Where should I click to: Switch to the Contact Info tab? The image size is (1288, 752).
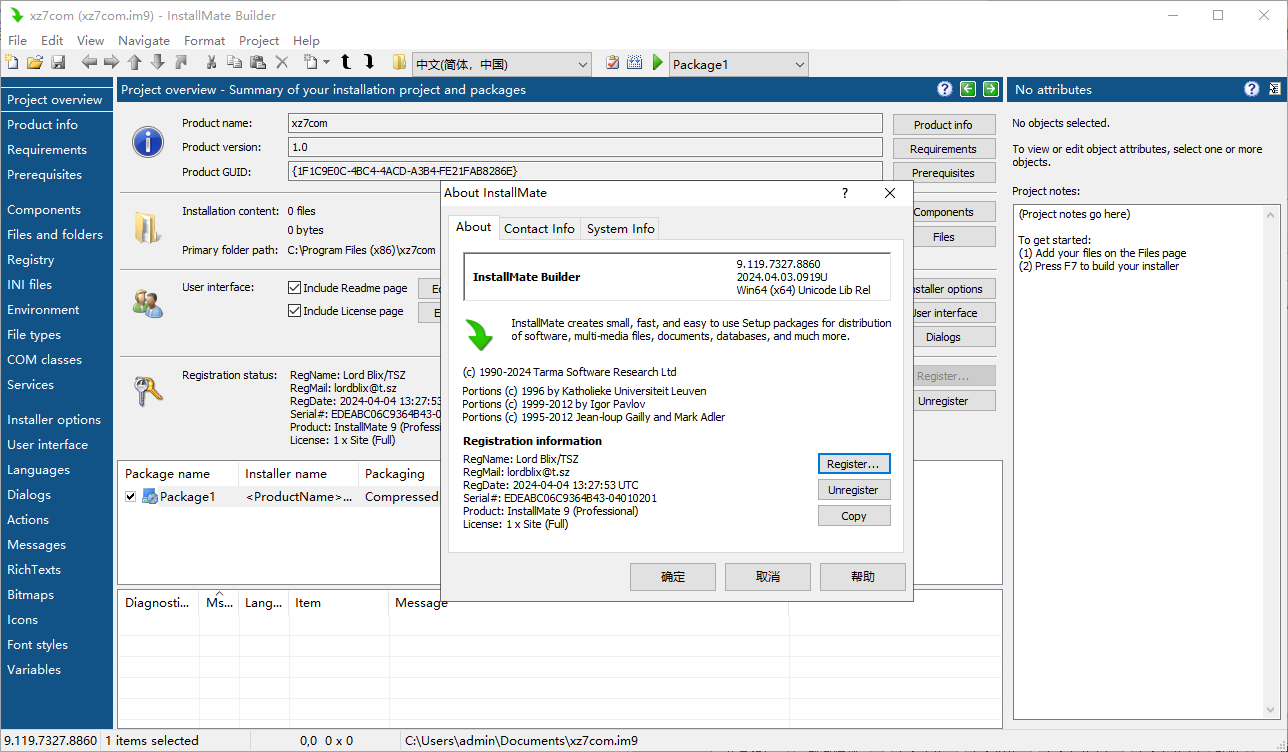[539, 228]
